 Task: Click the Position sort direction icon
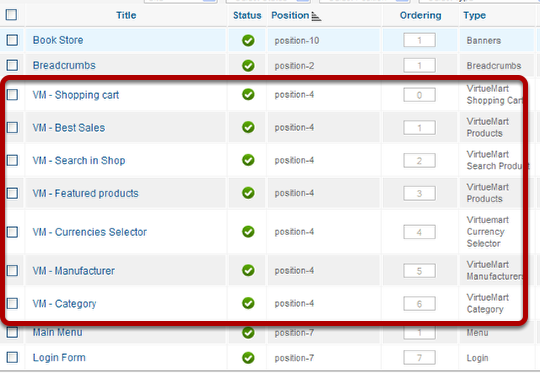316,16
